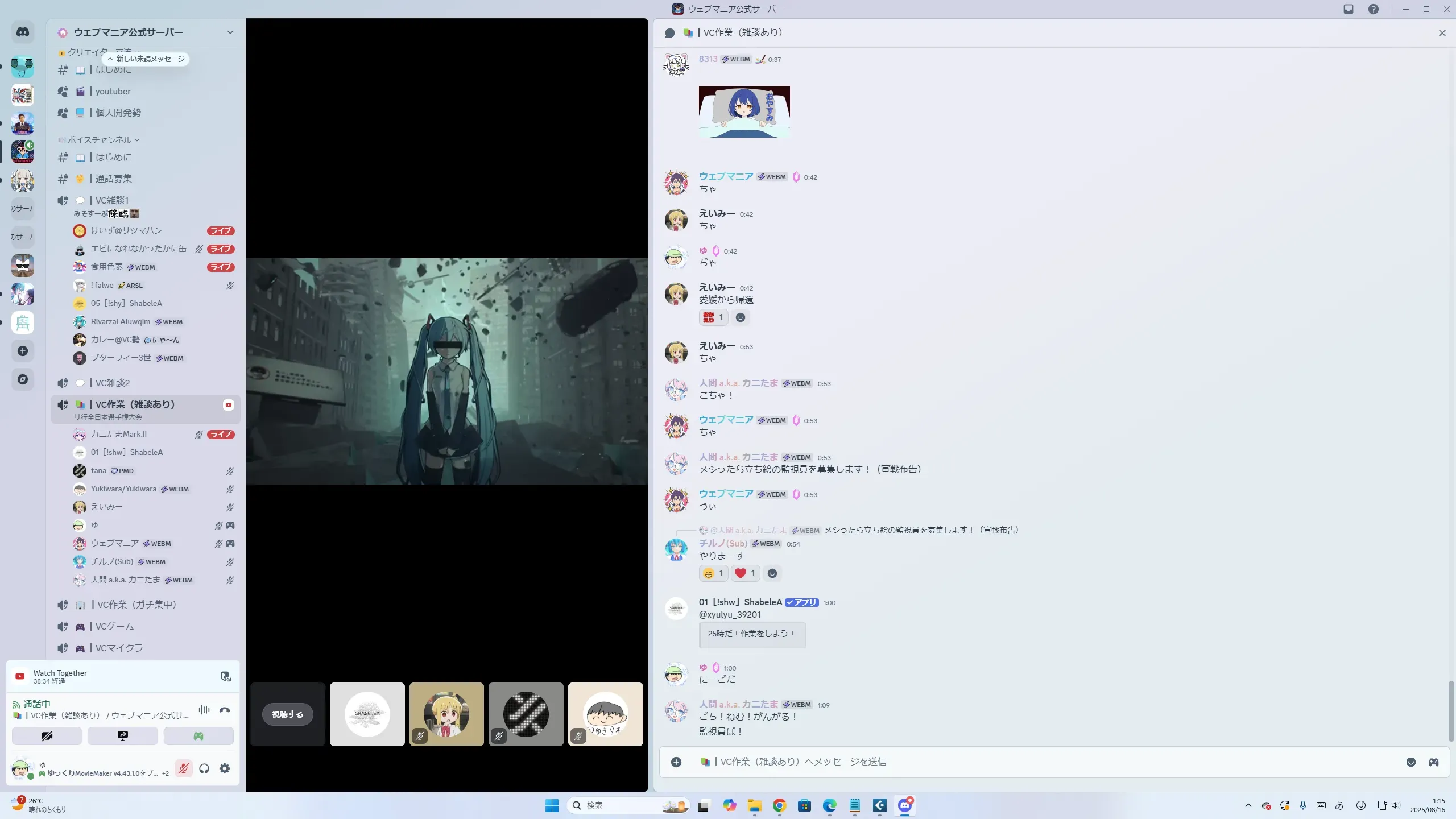Jump to 新しい未読メッセージ new unread banner

[146, 59]
